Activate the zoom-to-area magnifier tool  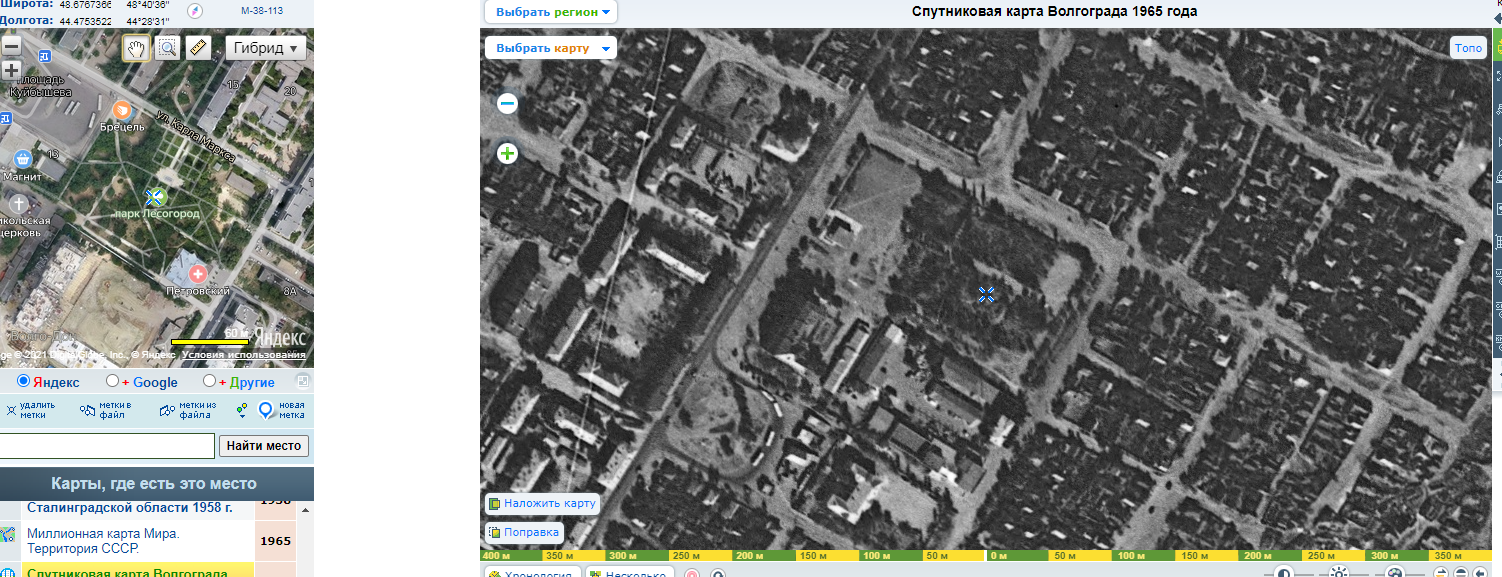pyautogui.click(x=167, y=48)
